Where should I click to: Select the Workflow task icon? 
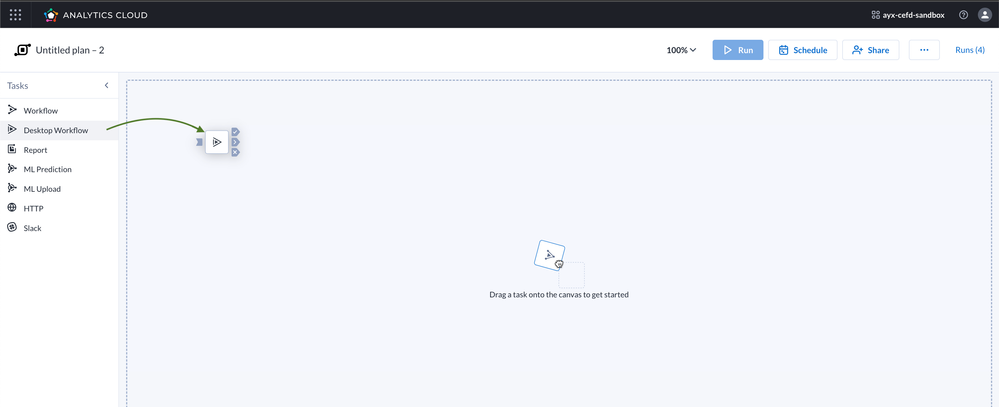(11, 110)
